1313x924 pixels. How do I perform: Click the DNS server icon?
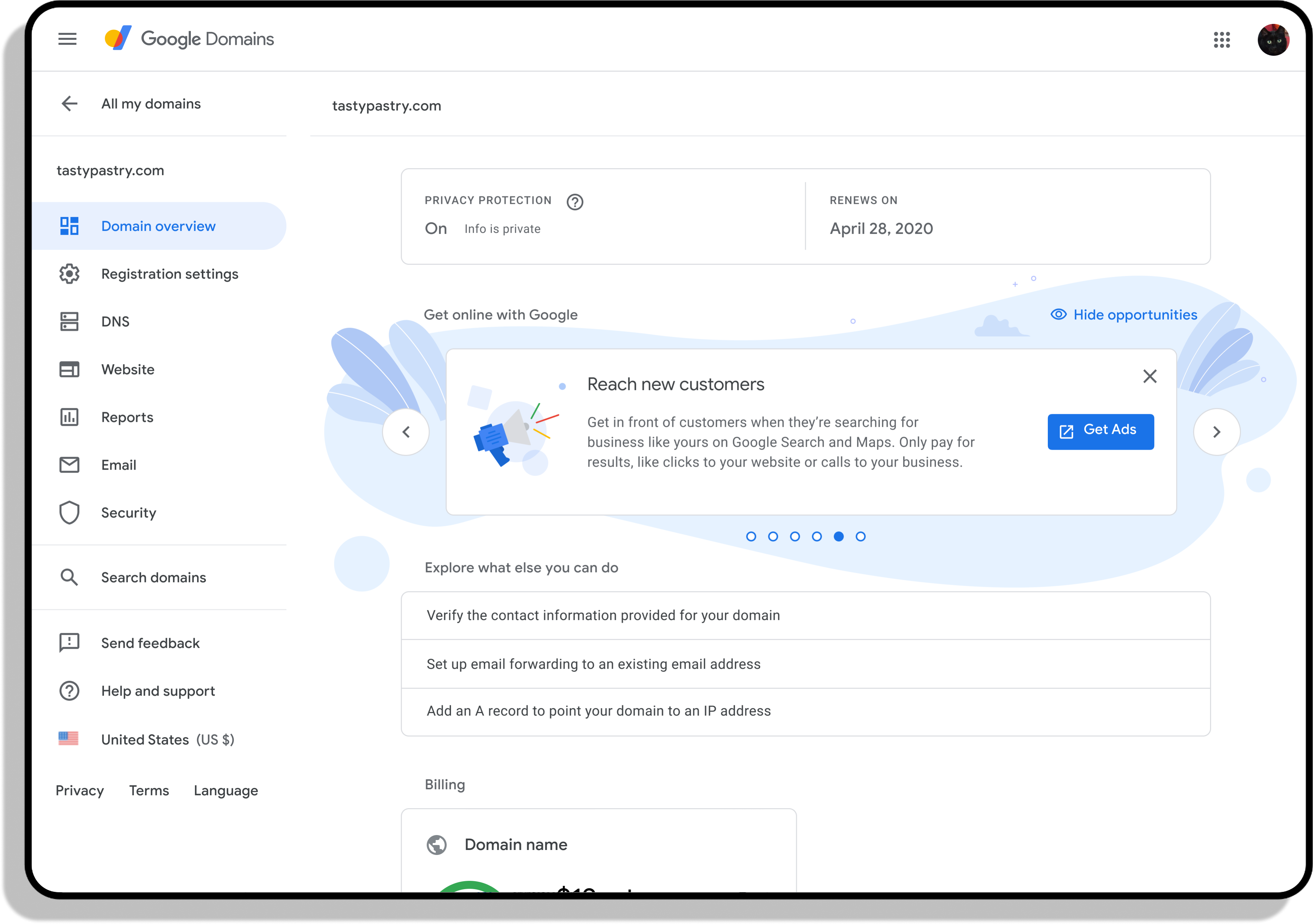click(x=69, y=321)
